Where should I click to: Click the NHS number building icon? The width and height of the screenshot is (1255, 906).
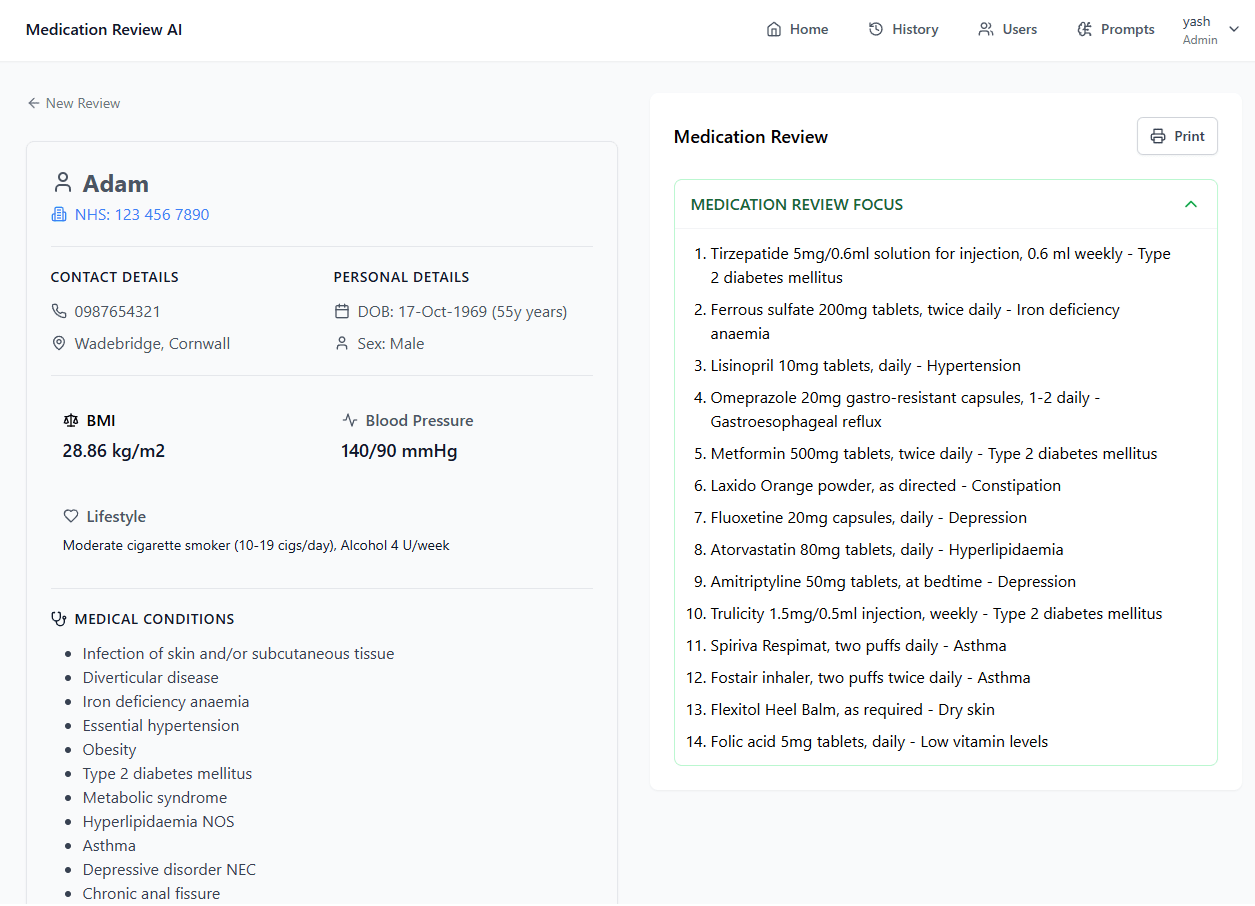pos(59,214)
